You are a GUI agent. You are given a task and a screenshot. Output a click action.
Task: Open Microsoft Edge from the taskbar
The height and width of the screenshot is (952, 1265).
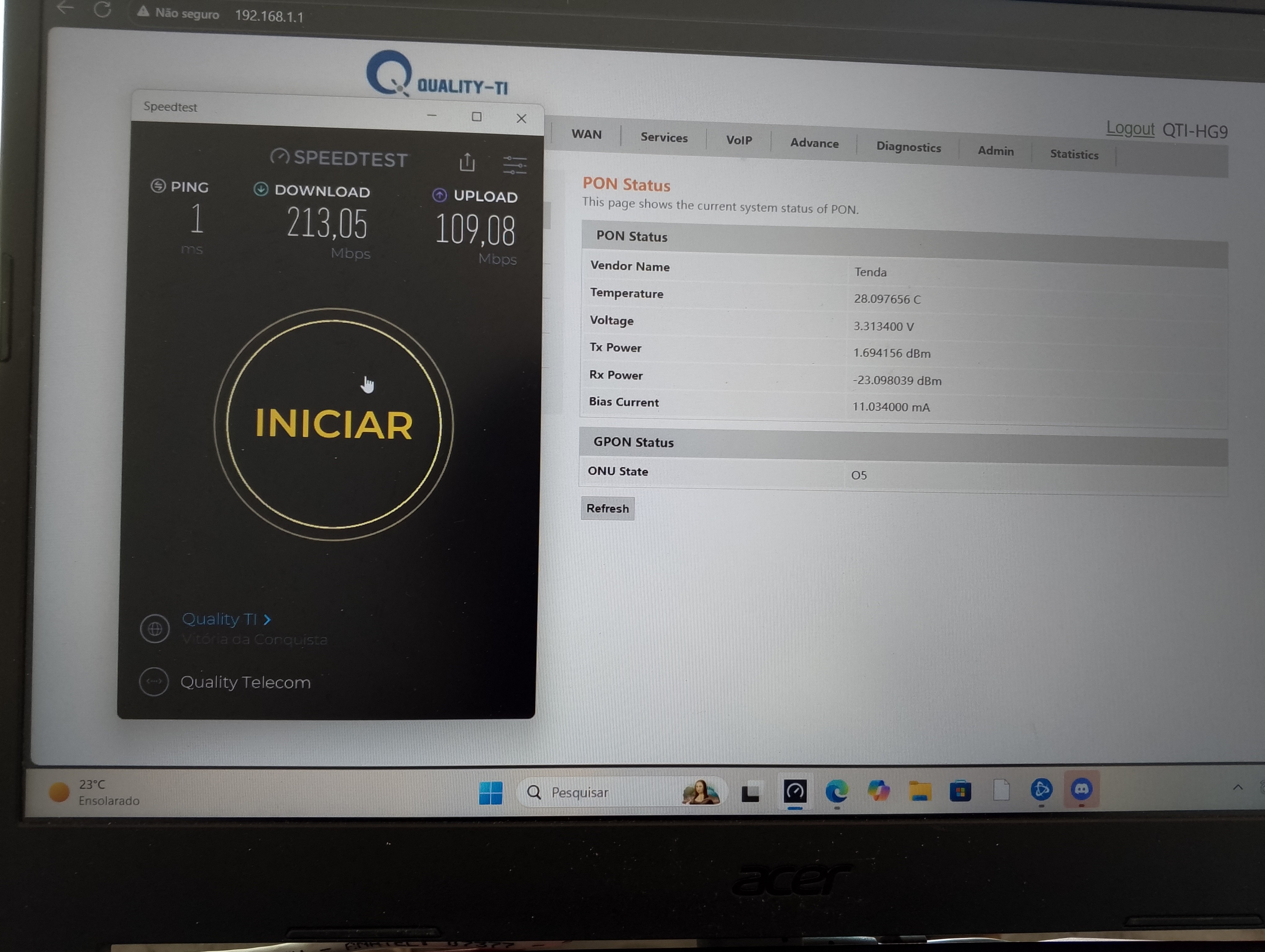(836, 791)
